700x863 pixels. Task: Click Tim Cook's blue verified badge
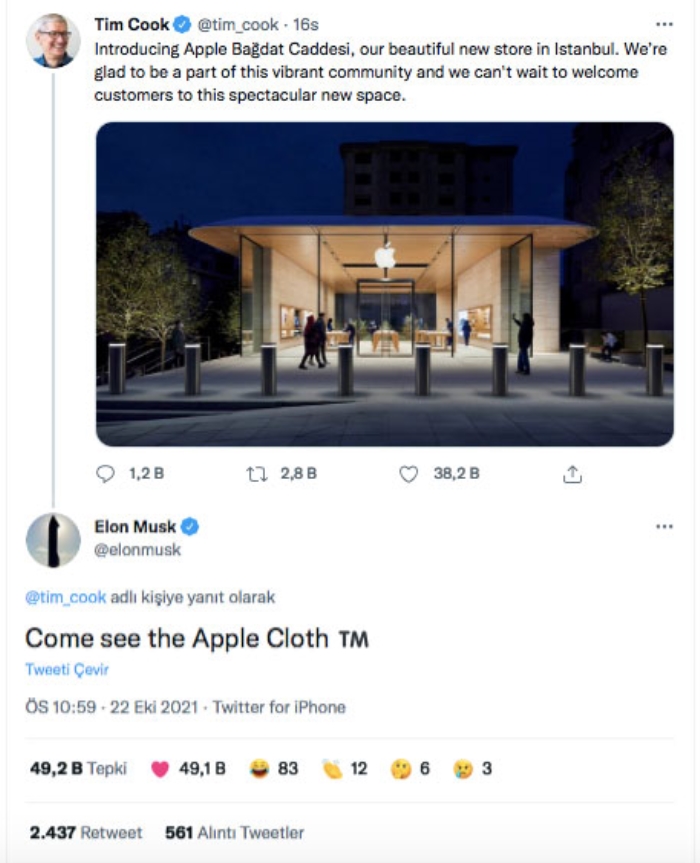pyautogui.click(x=182, y=25)
